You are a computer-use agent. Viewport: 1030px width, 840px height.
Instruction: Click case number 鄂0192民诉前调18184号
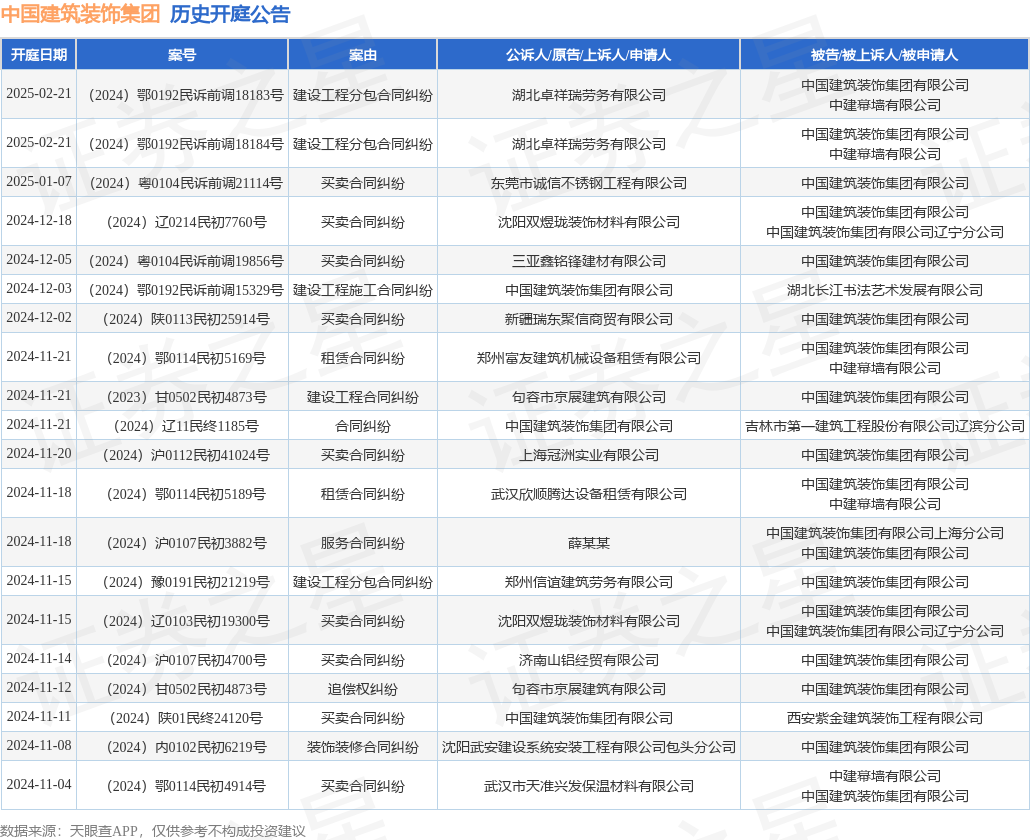186,144
